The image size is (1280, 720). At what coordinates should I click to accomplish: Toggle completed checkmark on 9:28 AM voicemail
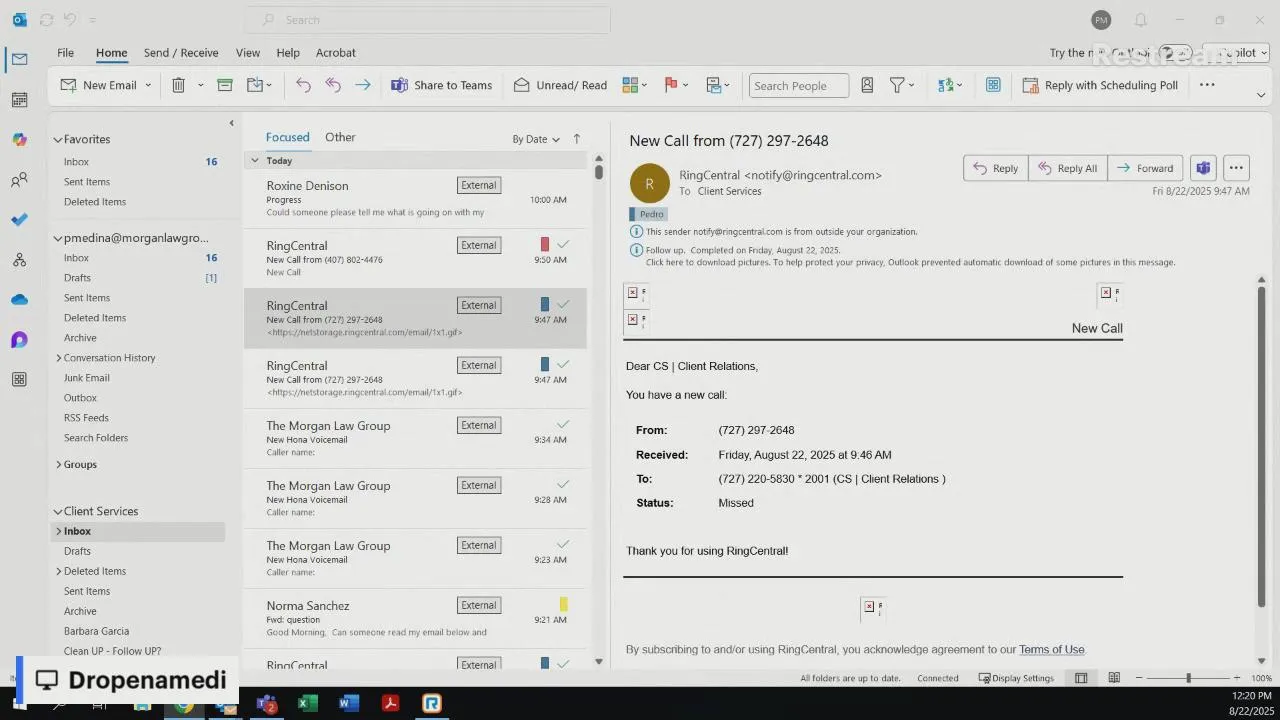563,485
